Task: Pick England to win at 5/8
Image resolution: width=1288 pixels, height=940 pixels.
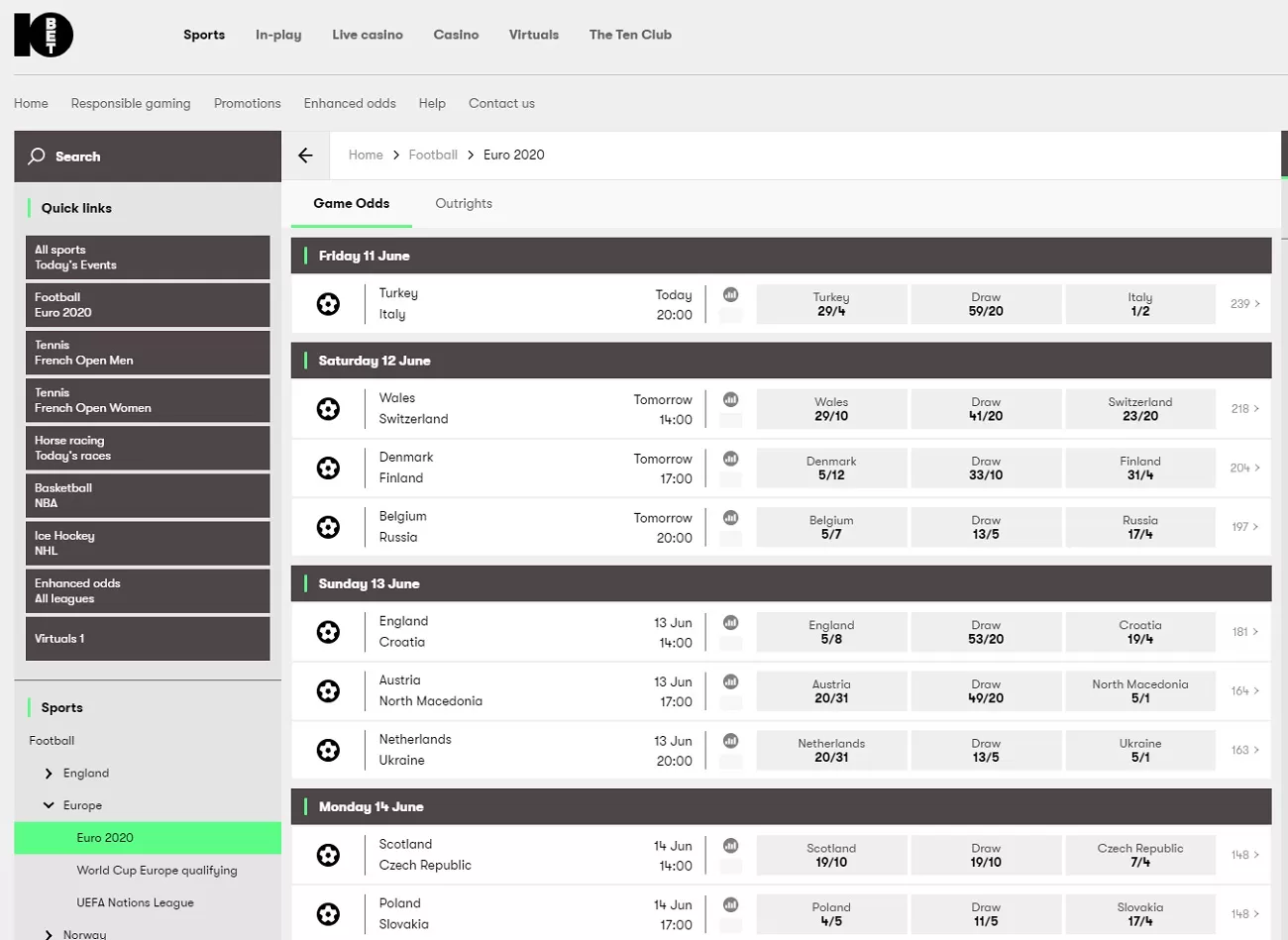Action: point(831,632)
